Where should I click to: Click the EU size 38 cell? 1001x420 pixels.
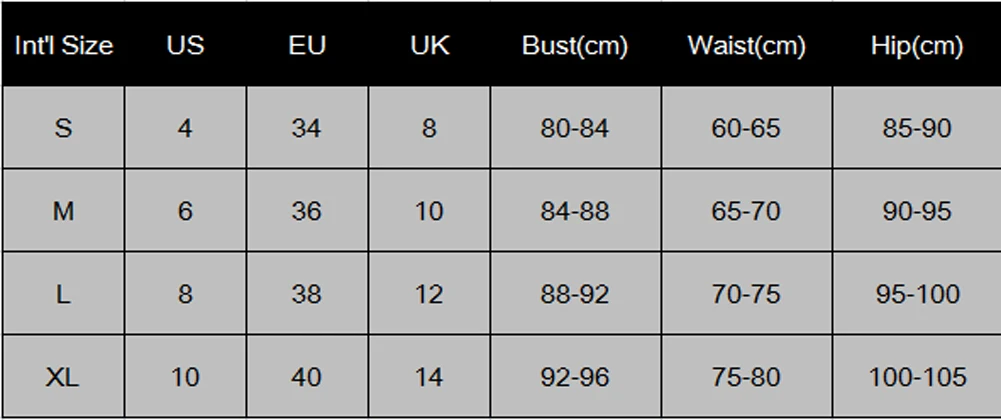(x=307, y=294)
